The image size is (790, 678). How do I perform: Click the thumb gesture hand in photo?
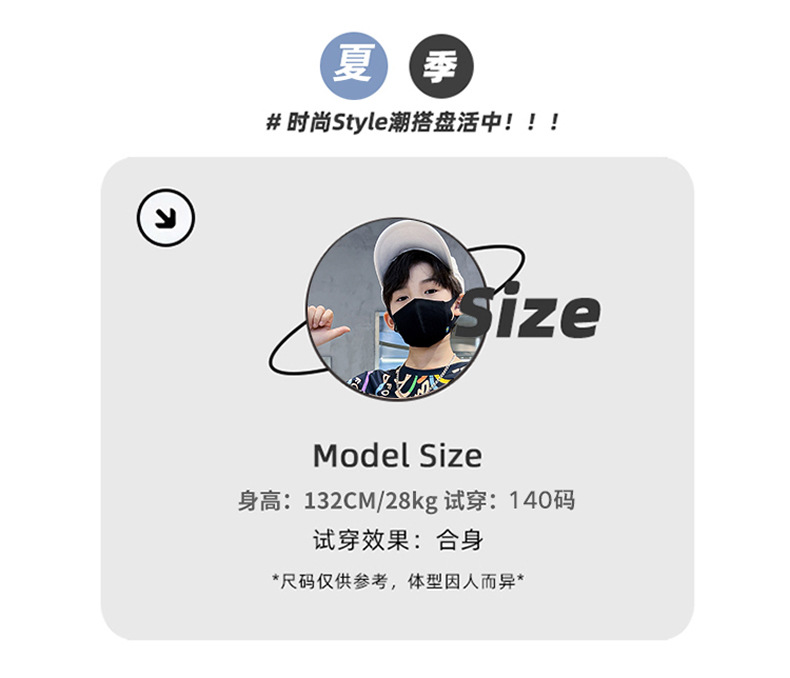tap(326, 326)
